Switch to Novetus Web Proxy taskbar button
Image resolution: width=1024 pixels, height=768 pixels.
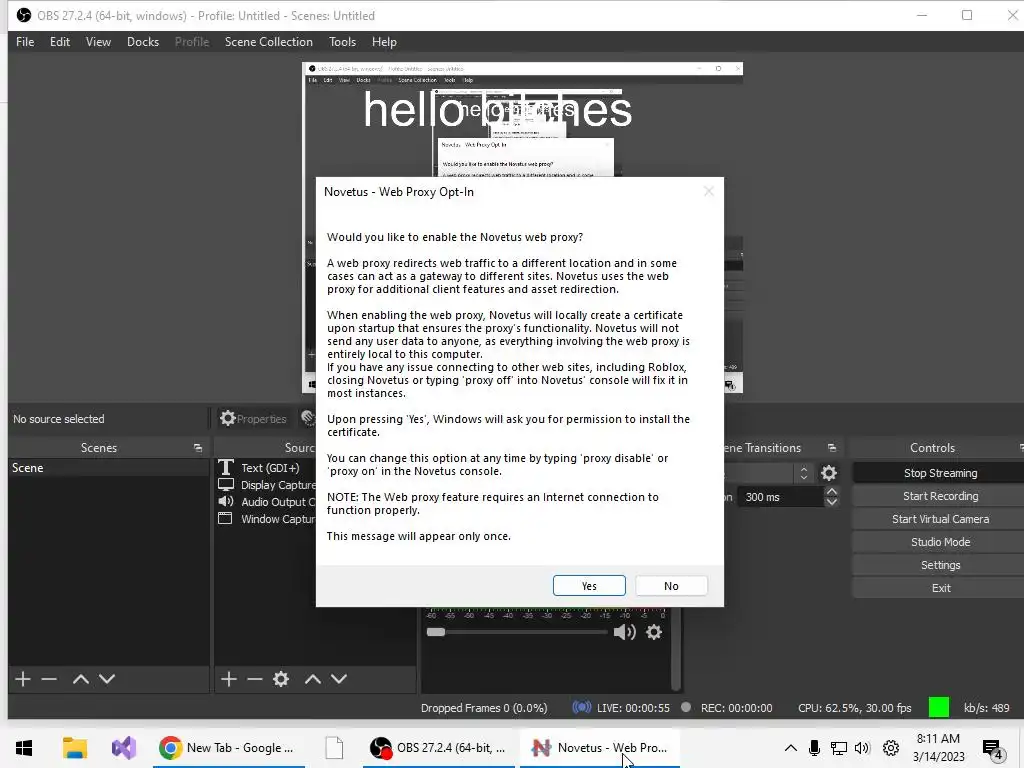tap(600, 748)
